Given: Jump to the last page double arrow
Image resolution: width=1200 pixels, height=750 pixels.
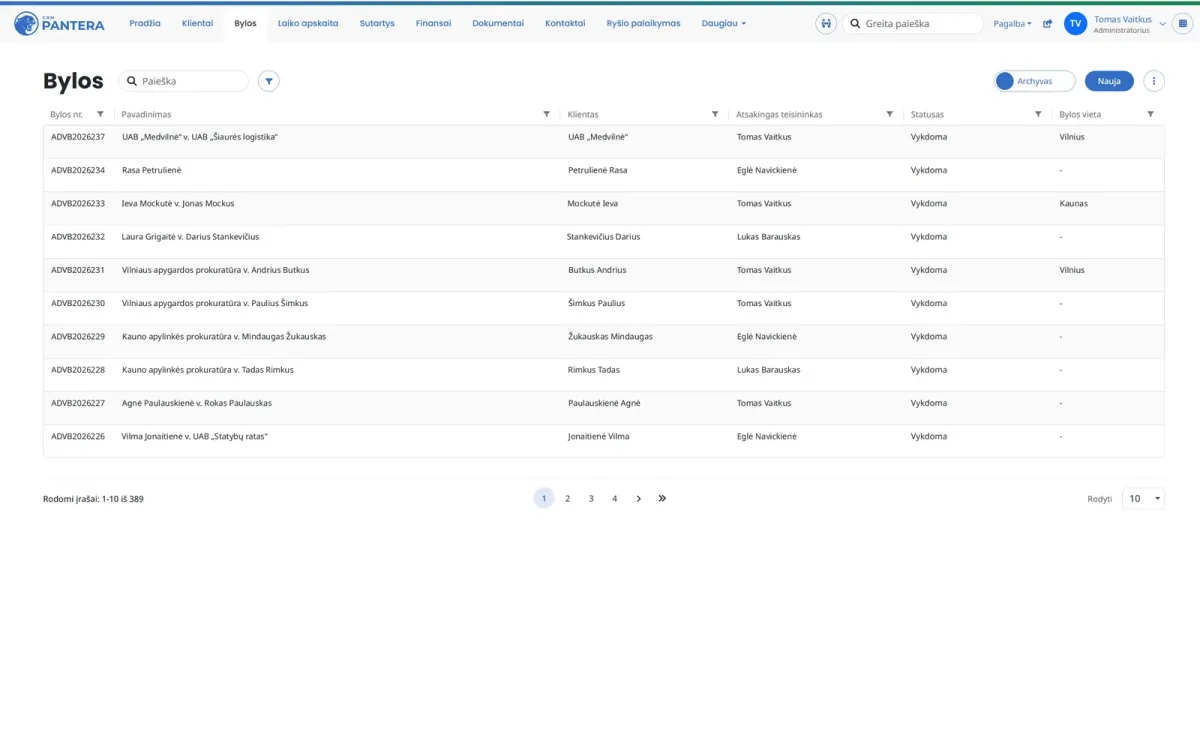Looking at the screenshot, I should tap(662, 498).
